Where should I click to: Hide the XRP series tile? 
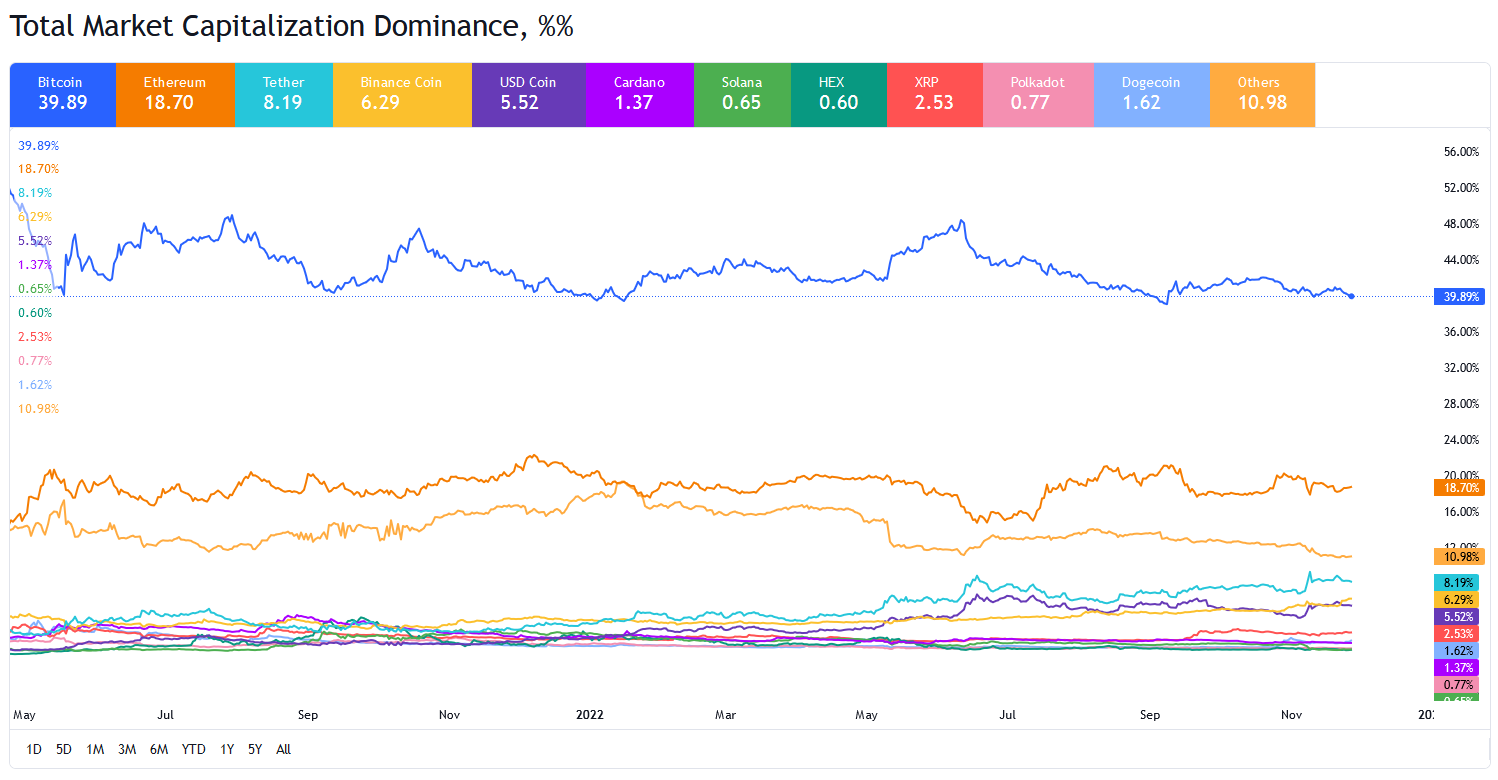935,94
